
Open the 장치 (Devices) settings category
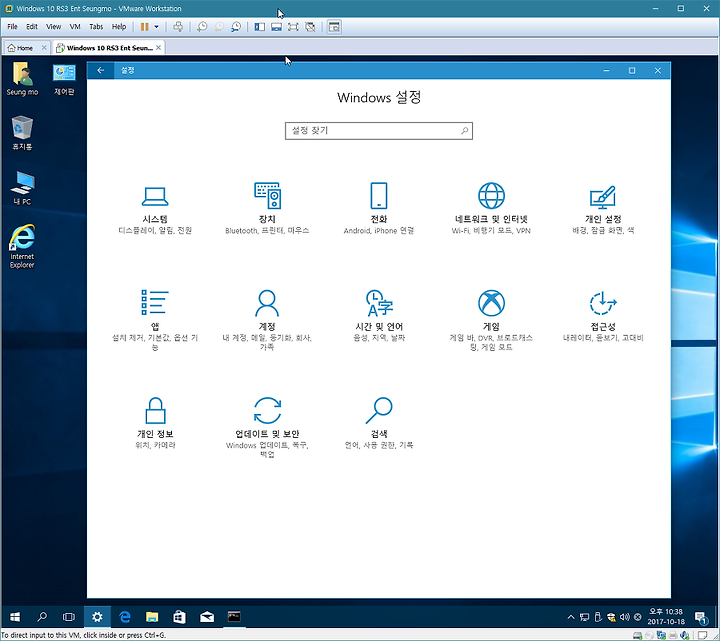[x=267, y=209]
